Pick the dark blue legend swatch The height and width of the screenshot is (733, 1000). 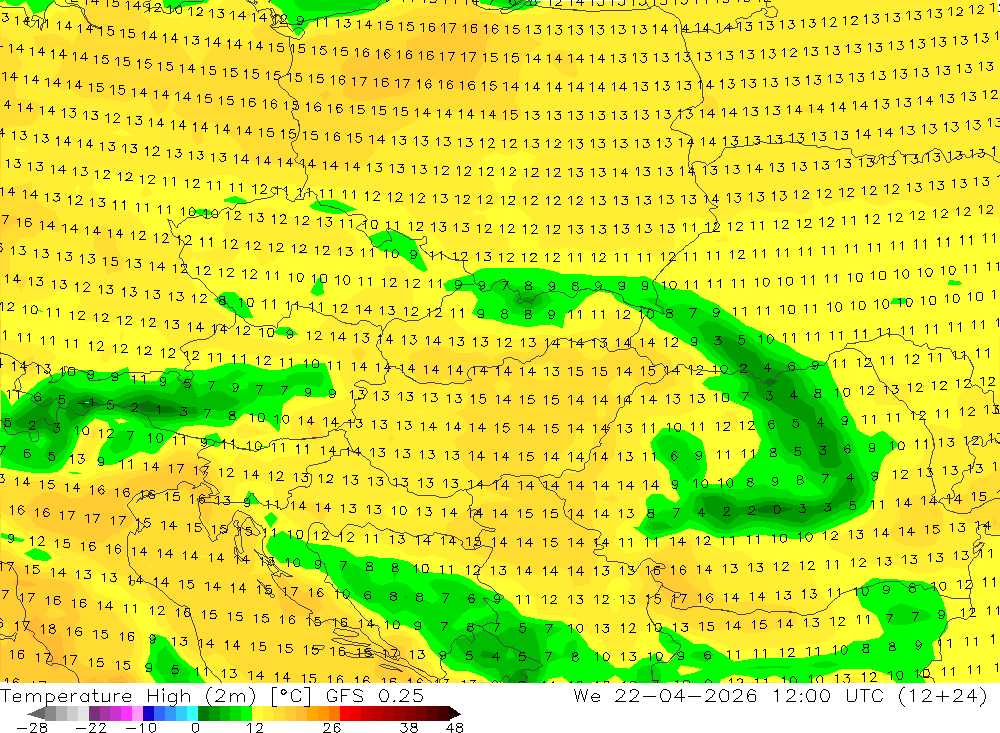148,713
